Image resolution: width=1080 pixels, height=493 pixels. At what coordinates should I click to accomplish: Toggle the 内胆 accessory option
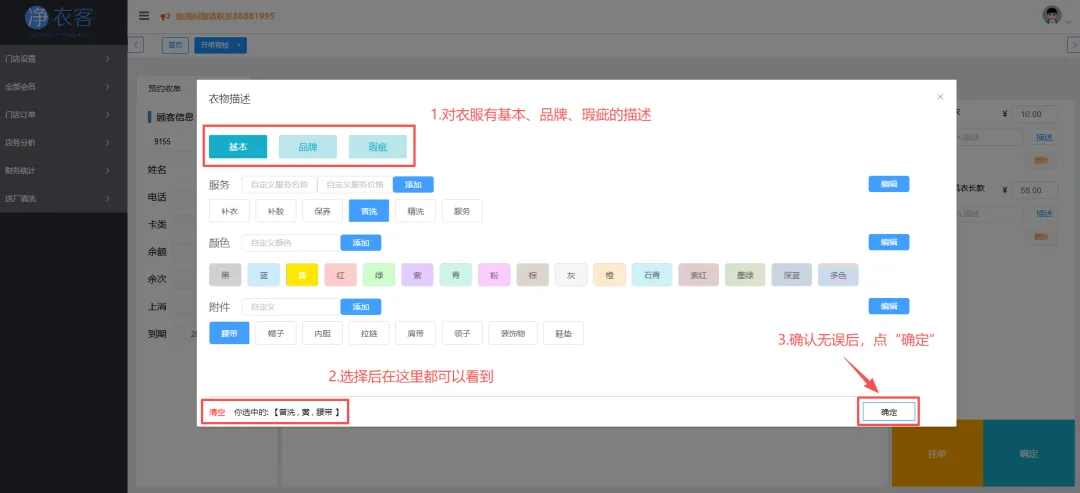click(322, 333)
